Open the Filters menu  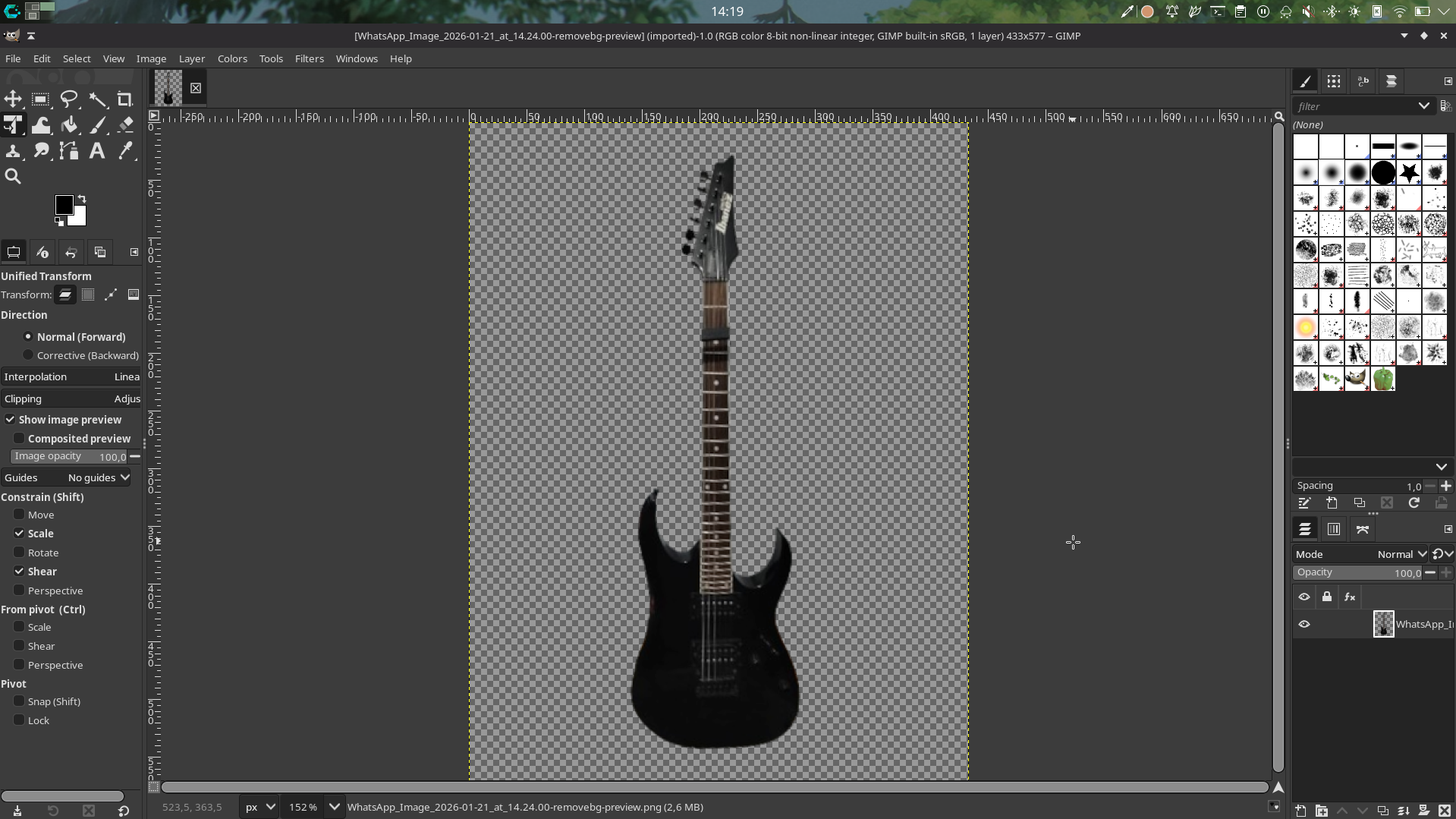[x=309, y=58]
